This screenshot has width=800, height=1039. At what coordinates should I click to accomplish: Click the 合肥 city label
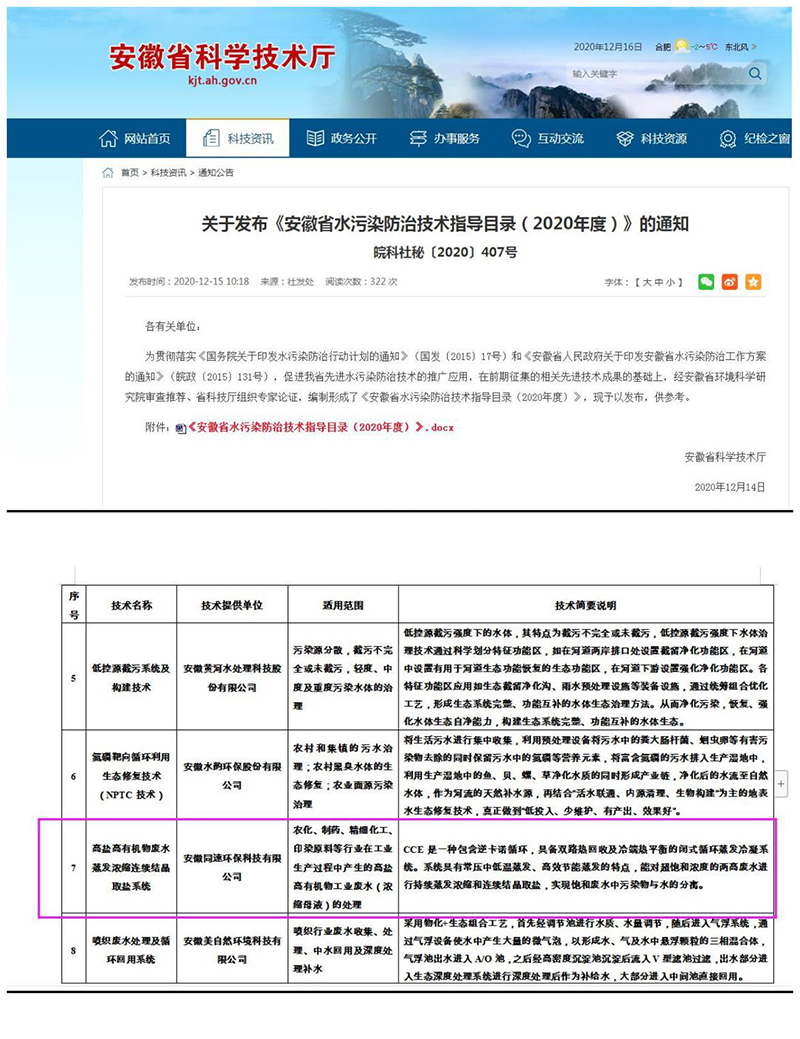click(663, 47)
